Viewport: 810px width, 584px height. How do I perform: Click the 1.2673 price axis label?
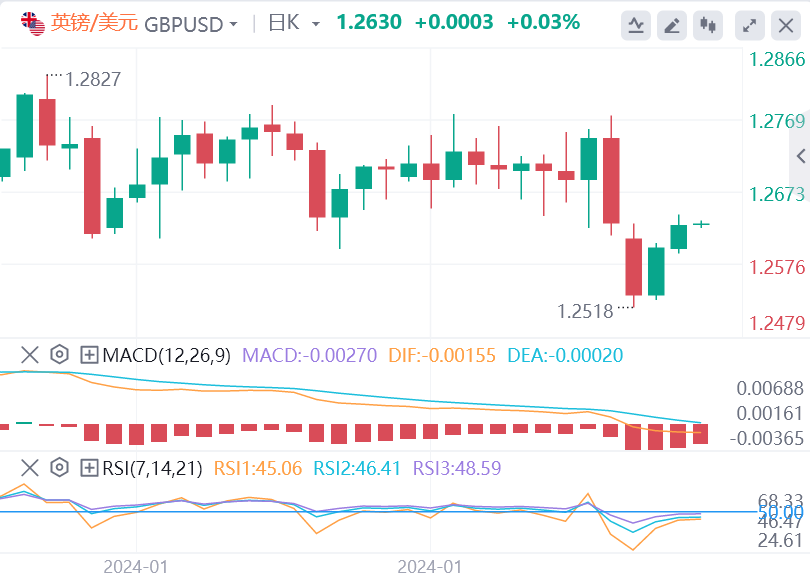pos(777,194)
